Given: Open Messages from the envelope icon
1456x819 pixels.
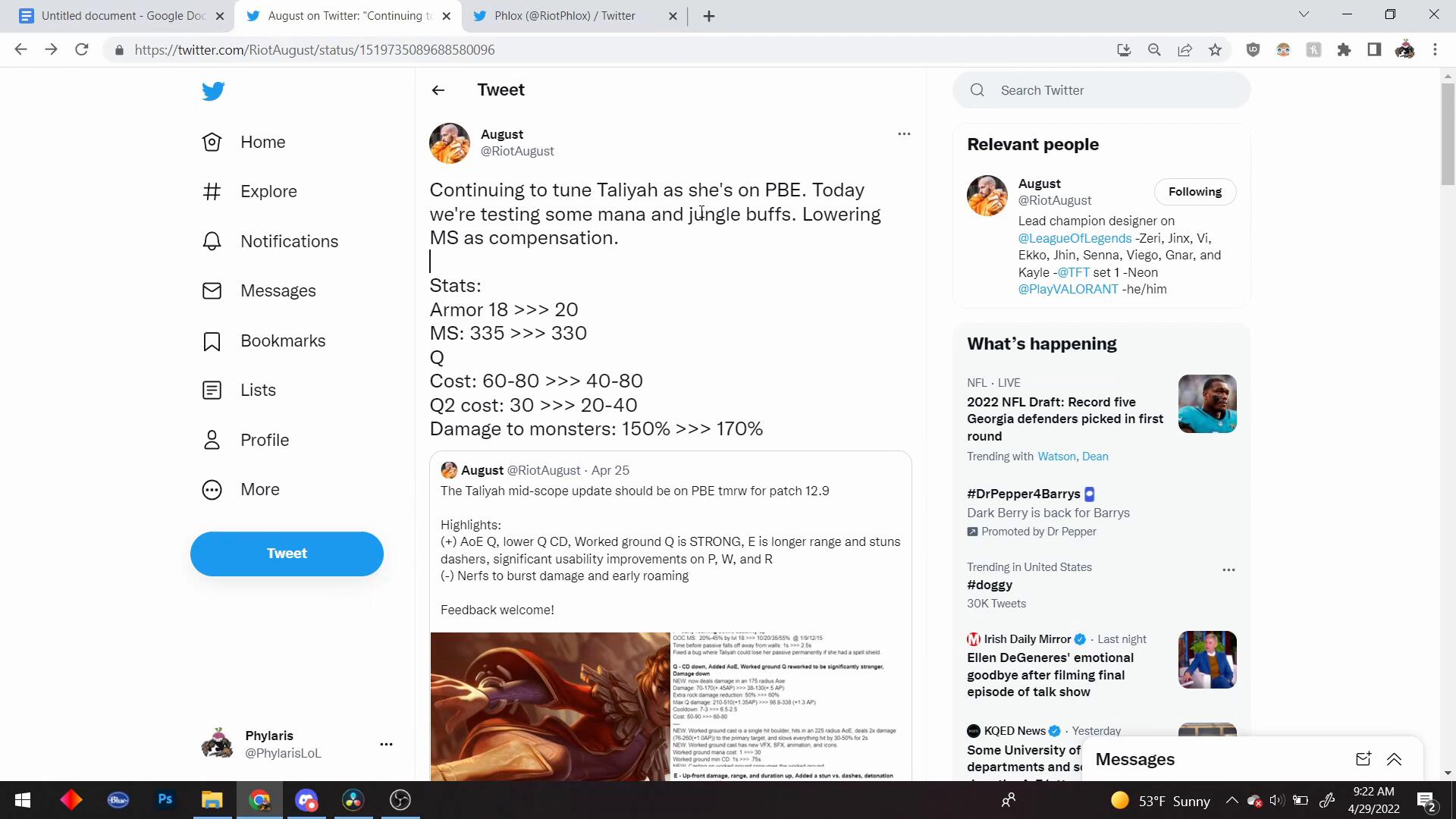Looking at the screenshot, I should pyautogui.click(x=212, y=291).
